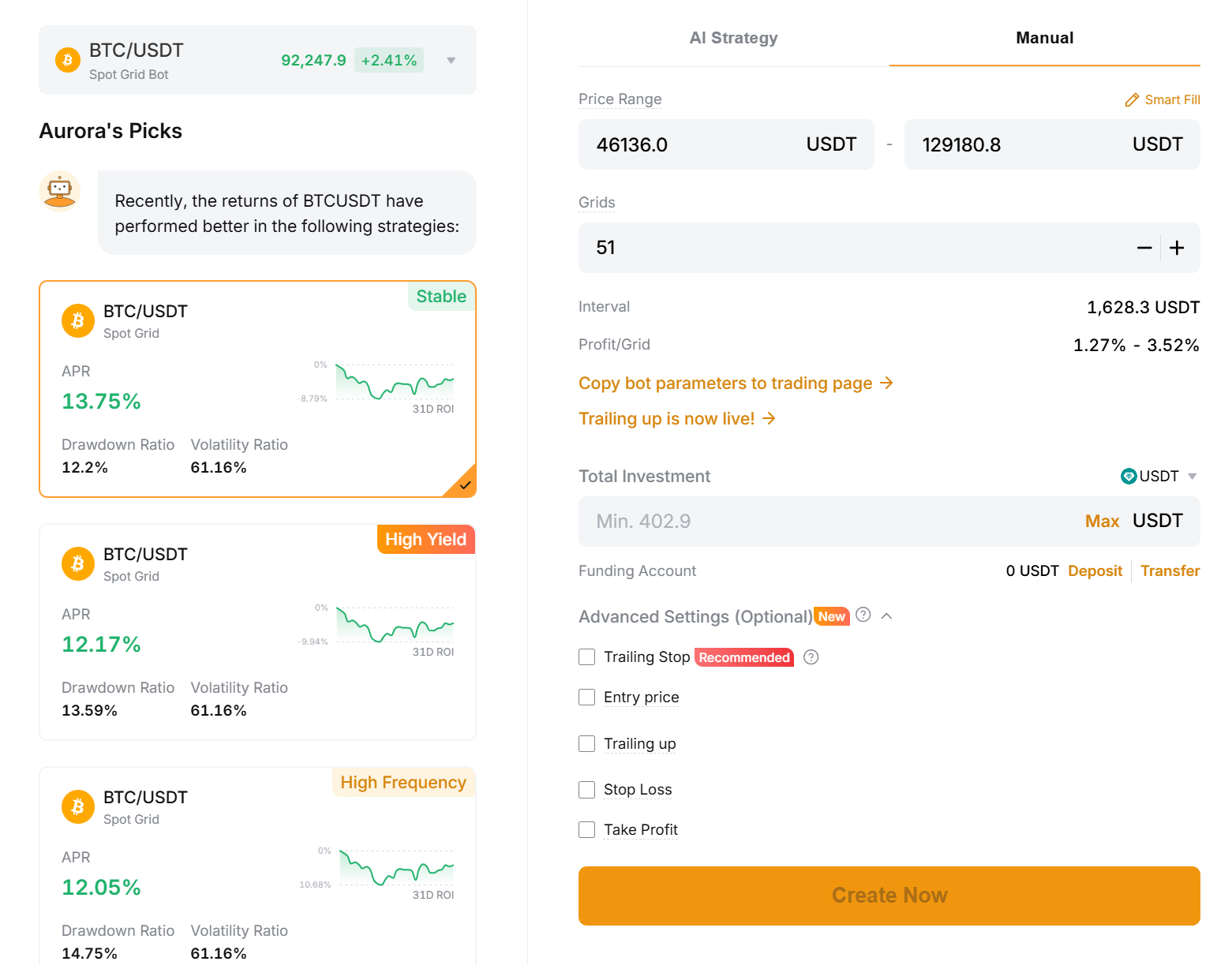The image size is (1232, 965).
Task: Click the Aurora robot assistant icon
Action: pos(59,191)
